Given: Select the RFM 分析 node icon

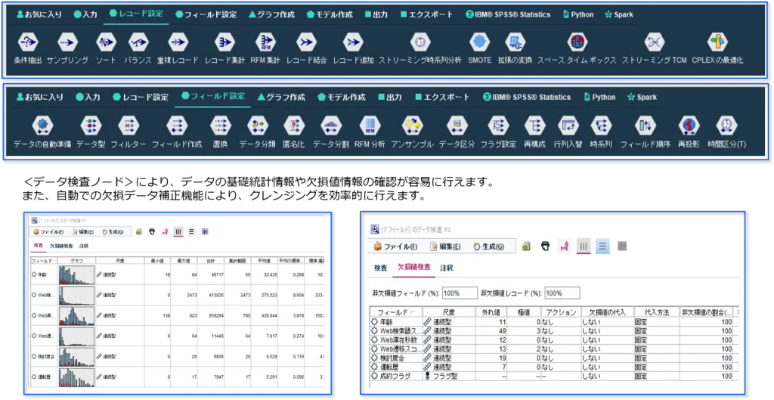Looking at the screenshot, I should click(x=370, y=126).
